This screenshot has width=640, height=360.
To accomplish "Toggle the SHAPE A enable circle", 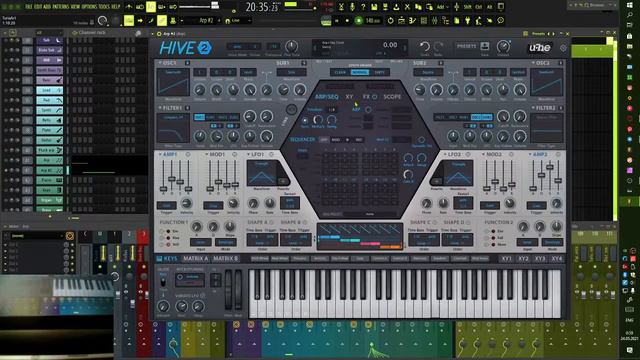I will point(271,222).
